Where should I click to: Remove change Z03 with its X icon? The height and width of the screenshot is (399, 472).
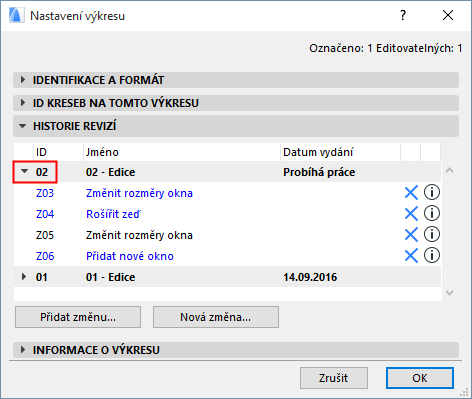click(411, 193)
